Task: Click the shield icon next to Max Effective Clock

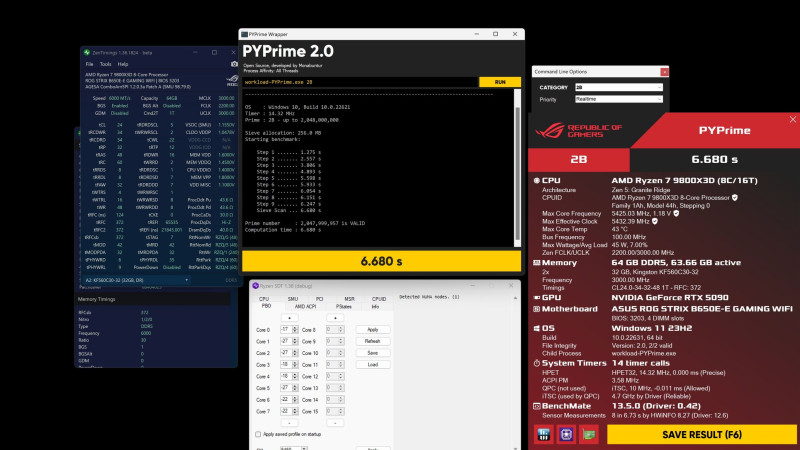Action: 655,221
